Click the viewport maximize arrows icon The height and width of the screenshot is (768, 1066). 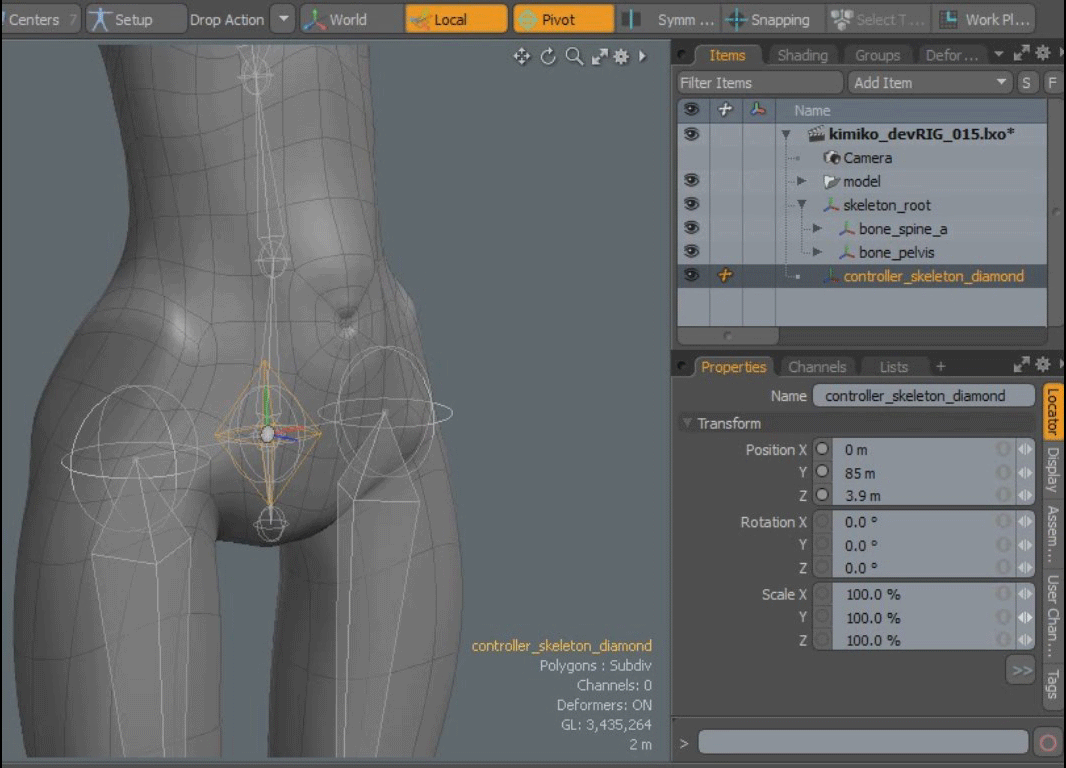coord(599,56)
